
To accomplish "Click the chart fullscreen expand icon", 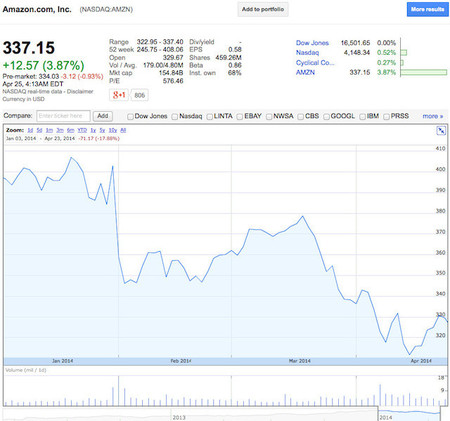I will pos(441,131).
